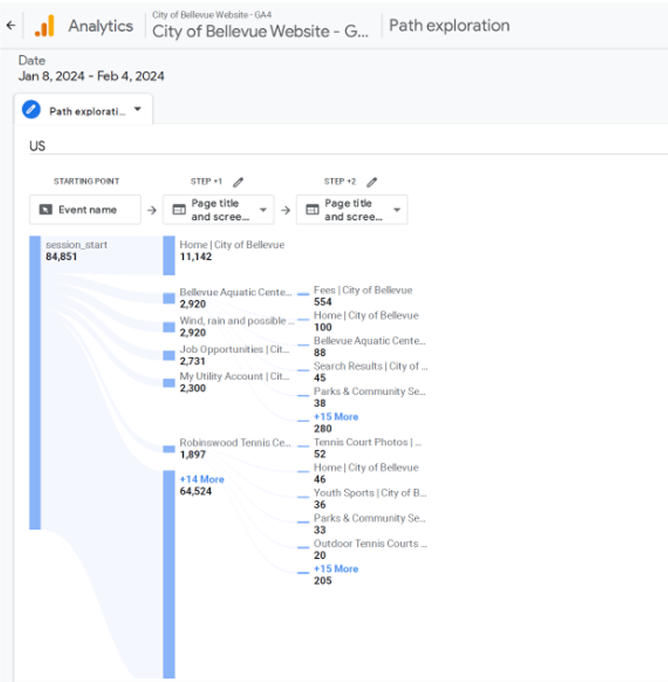Screen dimensions: 668x682
Task: Click the session_start count 84,851
Action: 61,257
